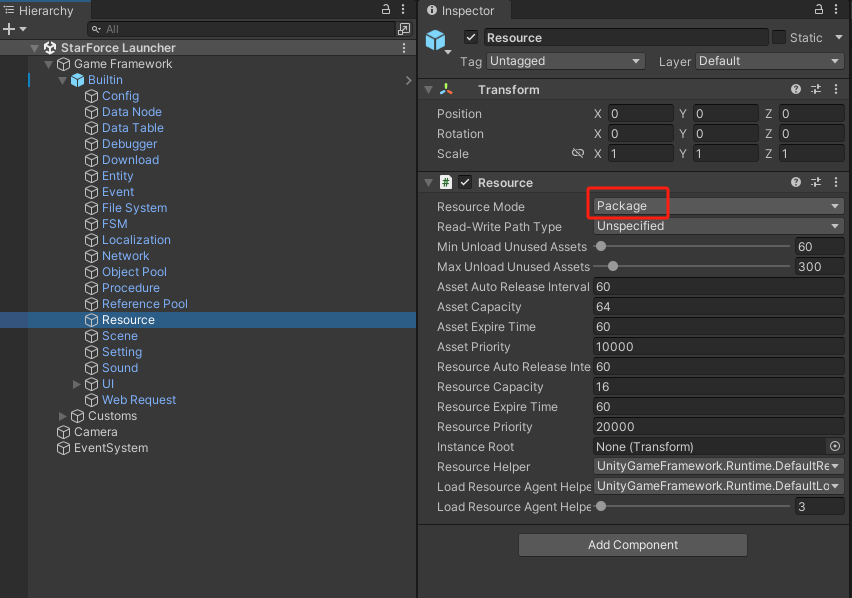
Task: Open the Instance Root object picker
Action: tap(835, 447)
